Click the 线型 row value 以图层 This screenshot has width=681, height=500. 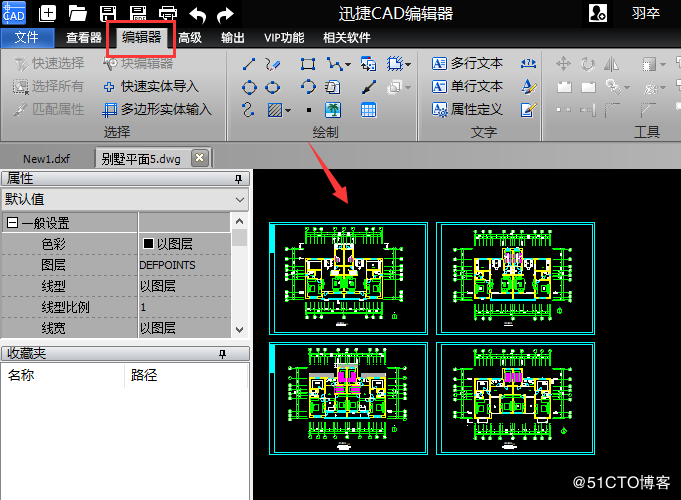tap(158, 286)
